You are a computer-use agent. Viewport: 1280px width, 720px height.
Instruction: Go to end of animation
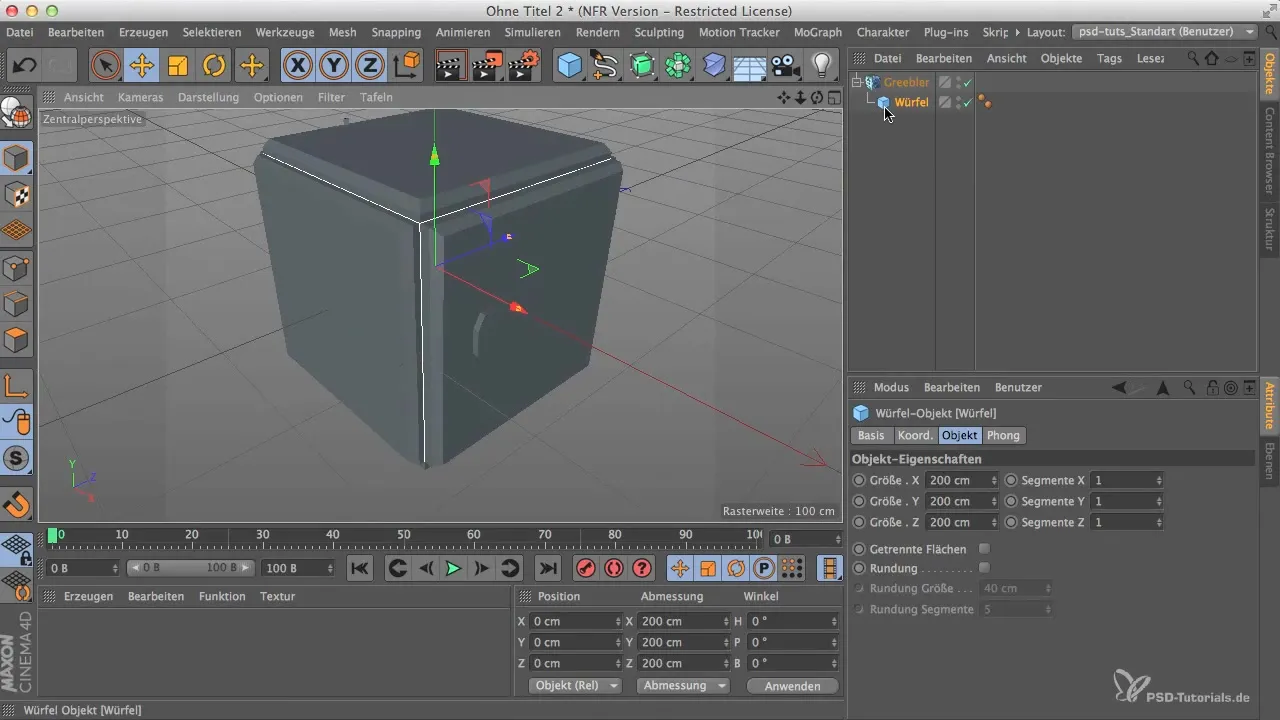click(547, 568)
